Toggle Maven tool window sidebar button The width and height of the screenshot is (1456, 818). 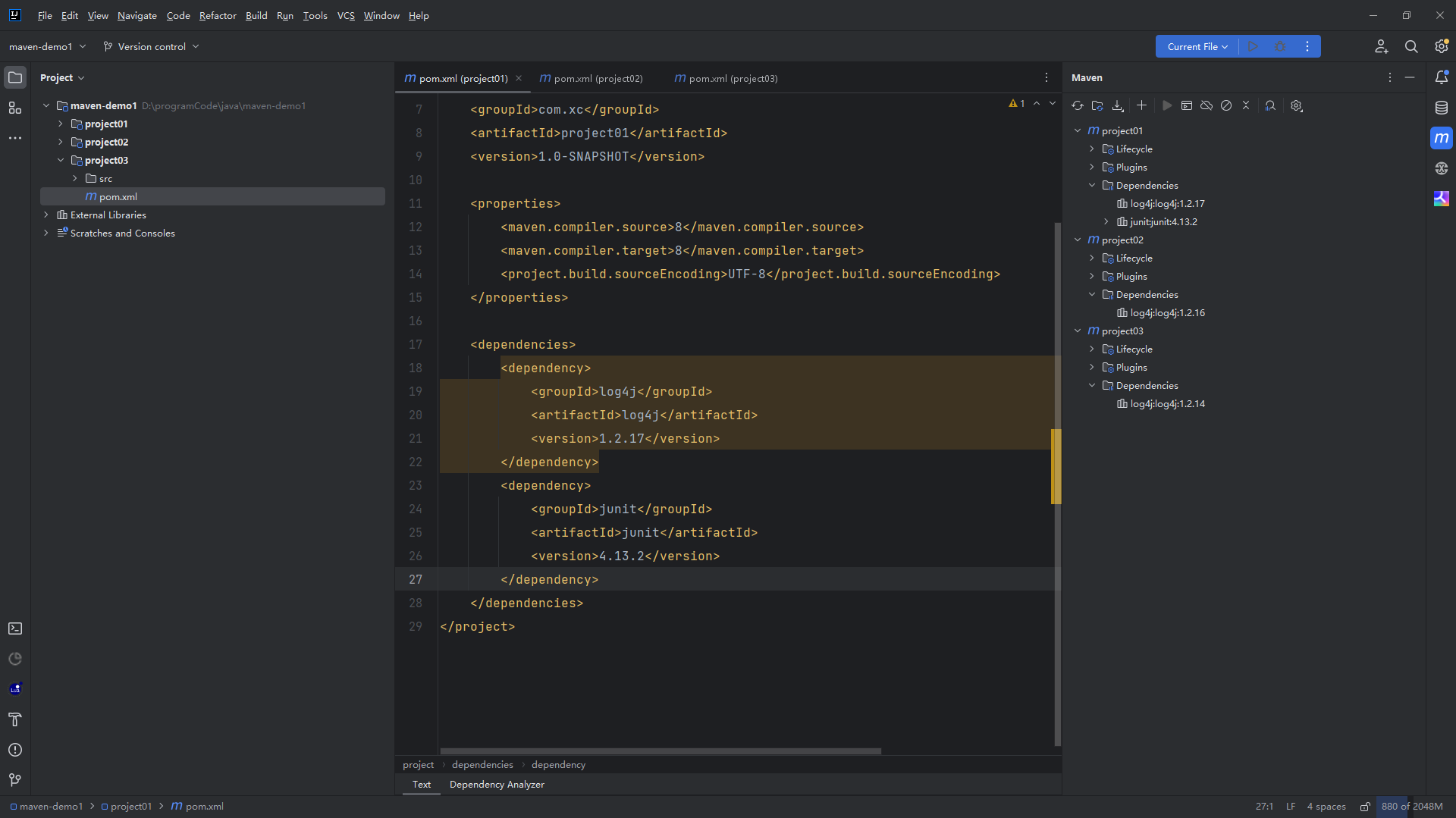click(1442, 138)
